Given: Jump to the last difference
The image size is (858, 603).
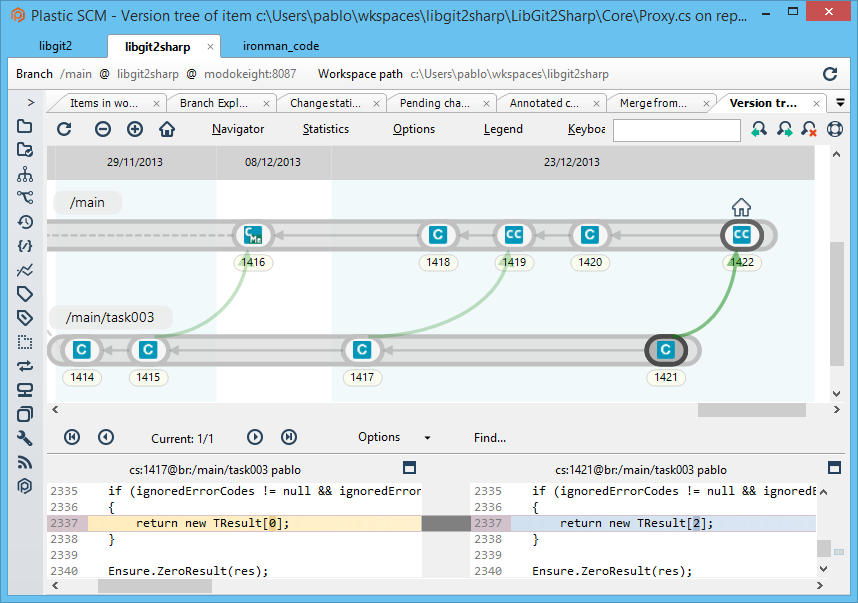Looking at the screenshot, I should click(x=289, y=437).
